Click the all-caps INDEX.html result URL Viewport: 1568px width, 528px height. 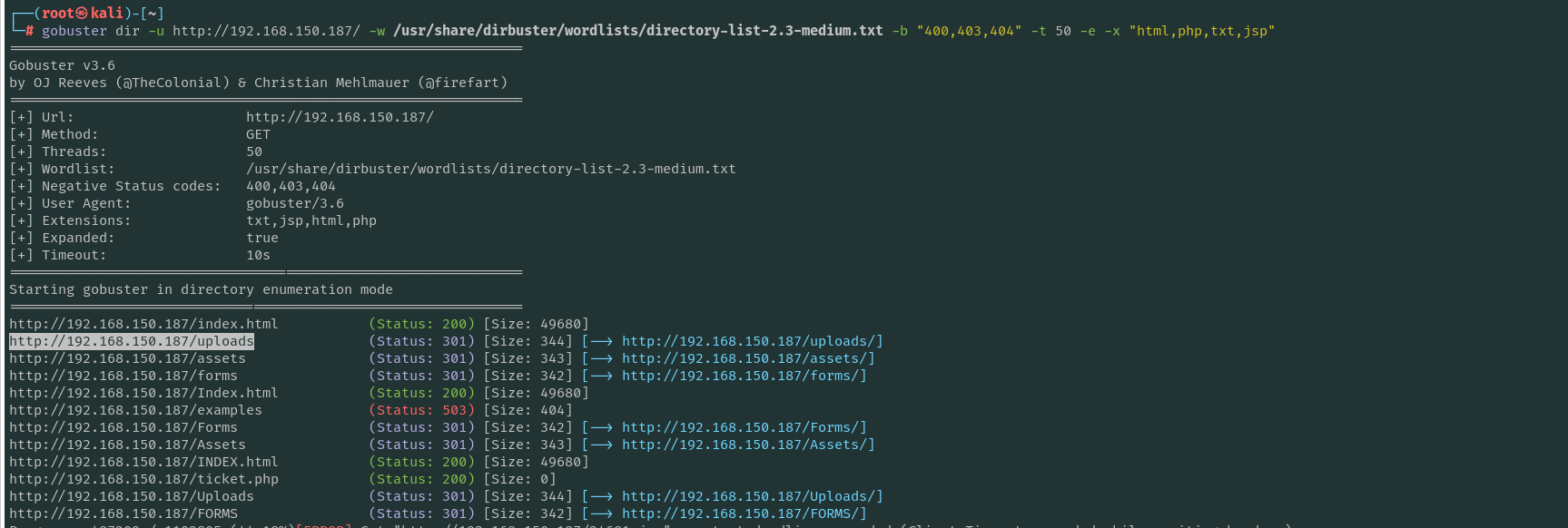click(x=143, y=462)
